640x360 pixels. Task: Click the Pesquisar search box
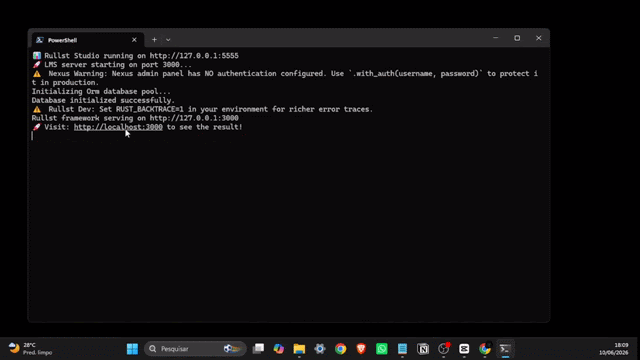pos(195,349)
